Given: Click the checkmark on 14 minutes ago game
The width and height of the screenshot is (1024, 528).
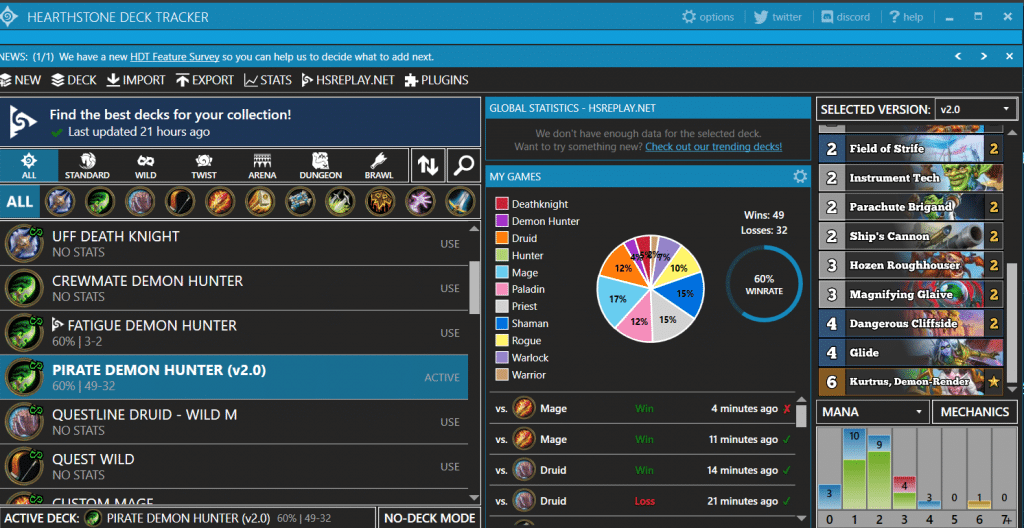Looking at the screenshot, I should coord(786,470).
